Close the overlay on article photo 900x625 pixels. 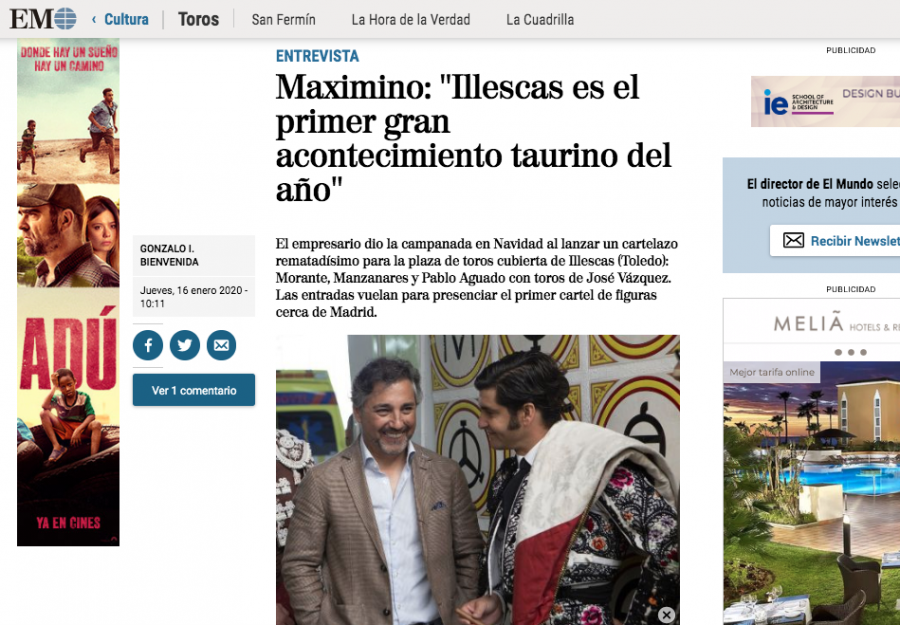(x=666, y=615)
